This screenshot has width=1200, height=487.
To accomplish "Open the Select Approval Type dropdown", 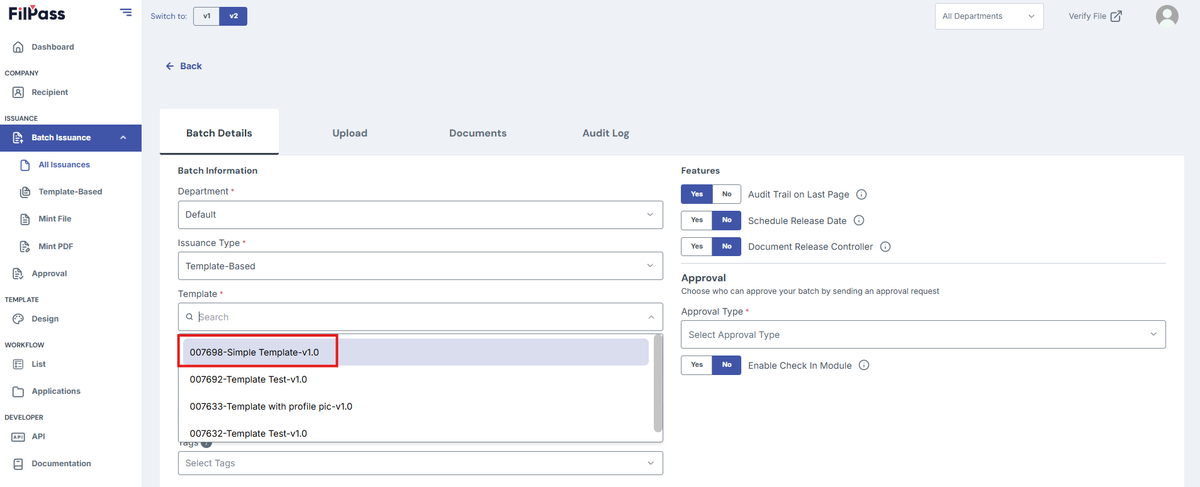I will click(923, 334).
